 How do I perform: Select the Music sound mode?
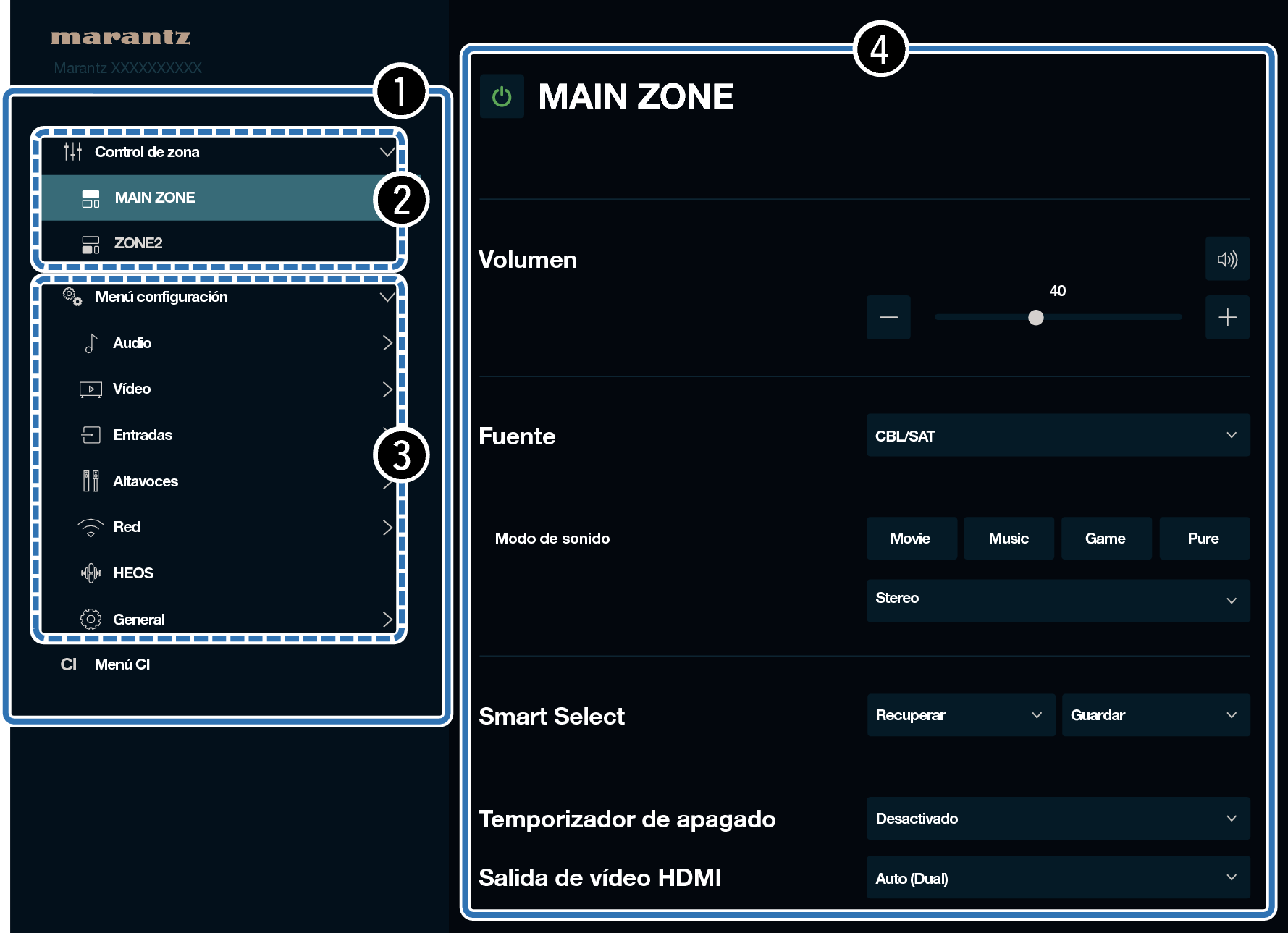coord(1008,538)
